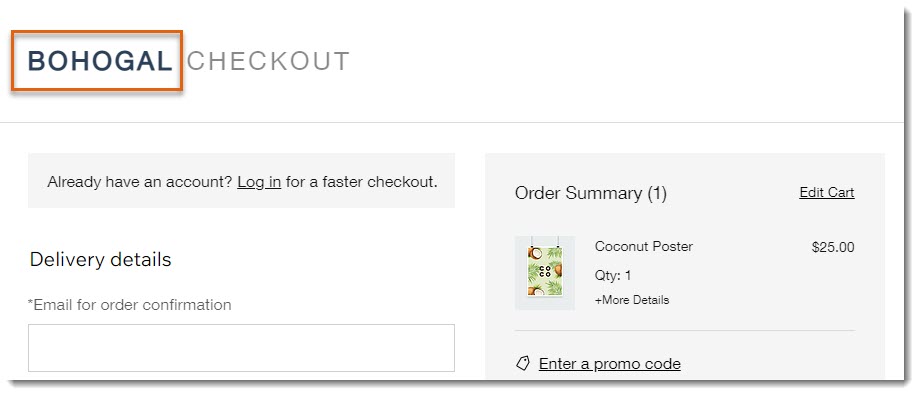Click the CHECKOUT header text
The width and height of the screenshot is (919, 395).
268,62
